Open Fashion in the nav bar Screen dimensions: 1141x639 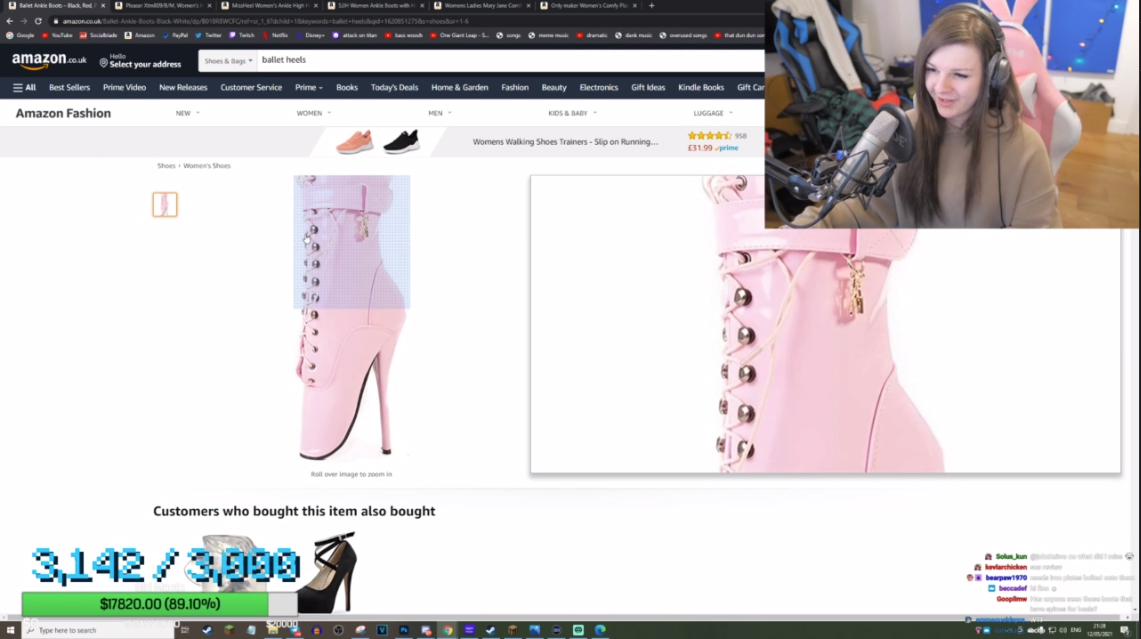tap(514, 87)
